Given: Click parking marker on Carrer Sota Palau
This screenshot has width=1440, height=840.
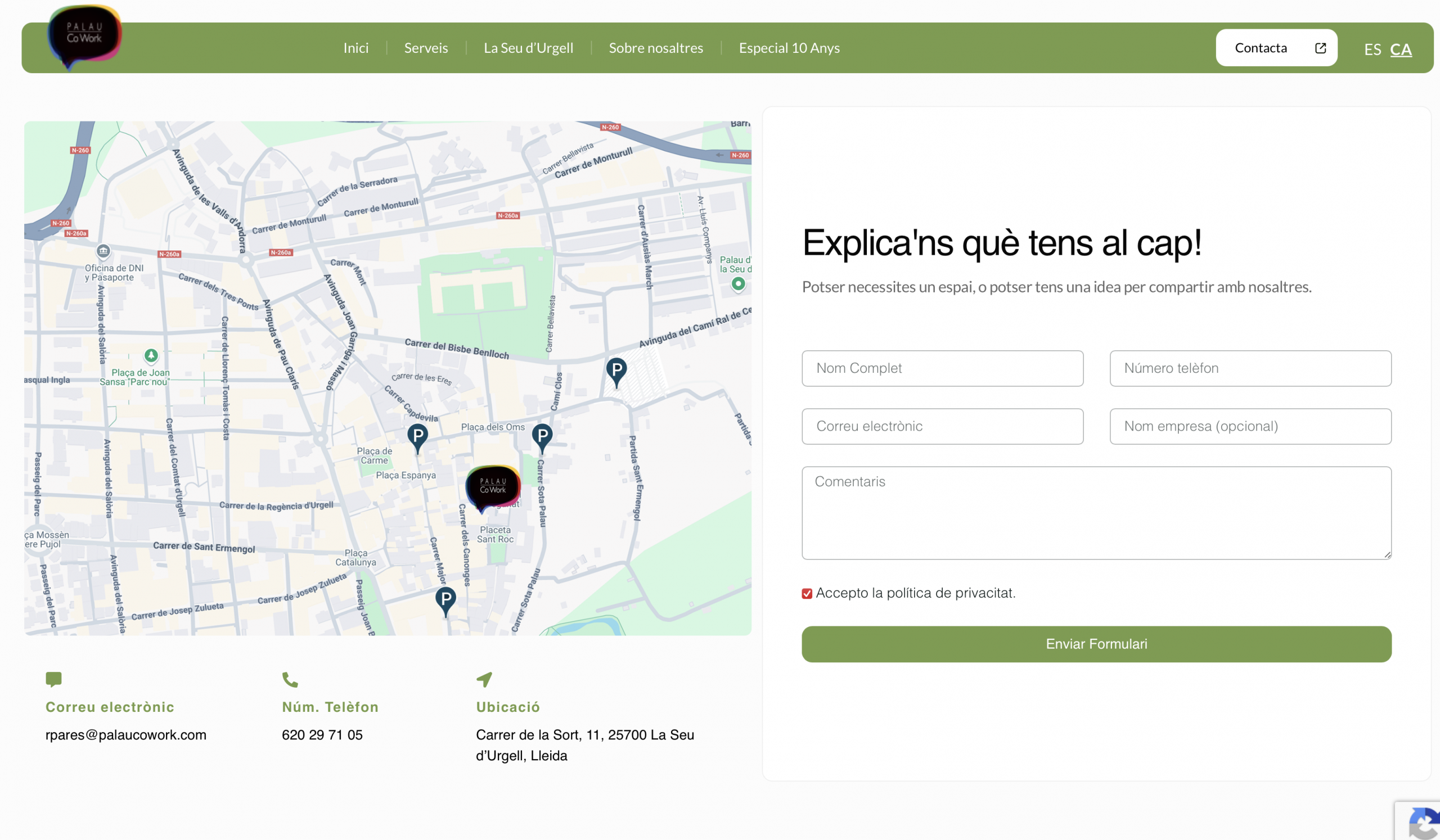Looking at the screenshot, I should 542,437.
